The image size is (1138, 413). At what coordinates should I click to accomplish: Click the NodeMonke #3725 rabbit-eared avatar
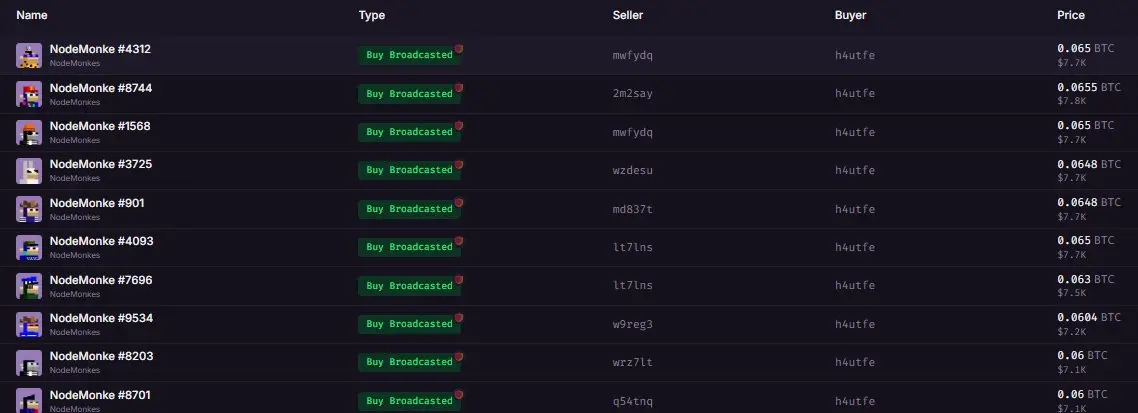click(x=29, y=171)
